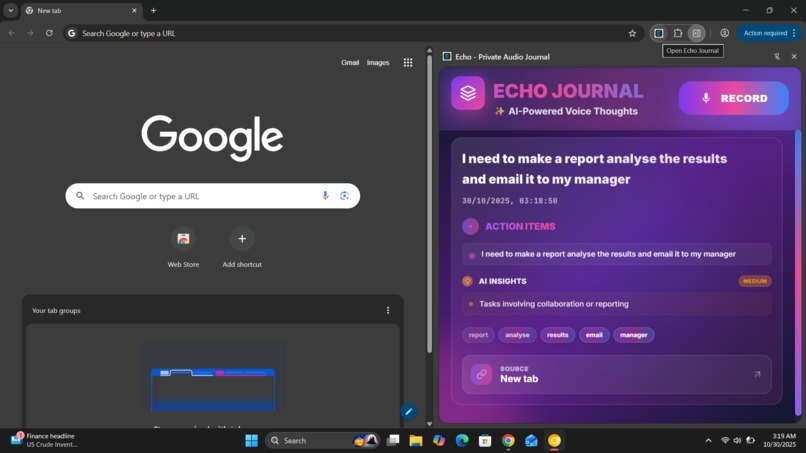Open the Chrome profile avatar icon
This screenshot has width=806, height=453.
[x=724, y=33]
